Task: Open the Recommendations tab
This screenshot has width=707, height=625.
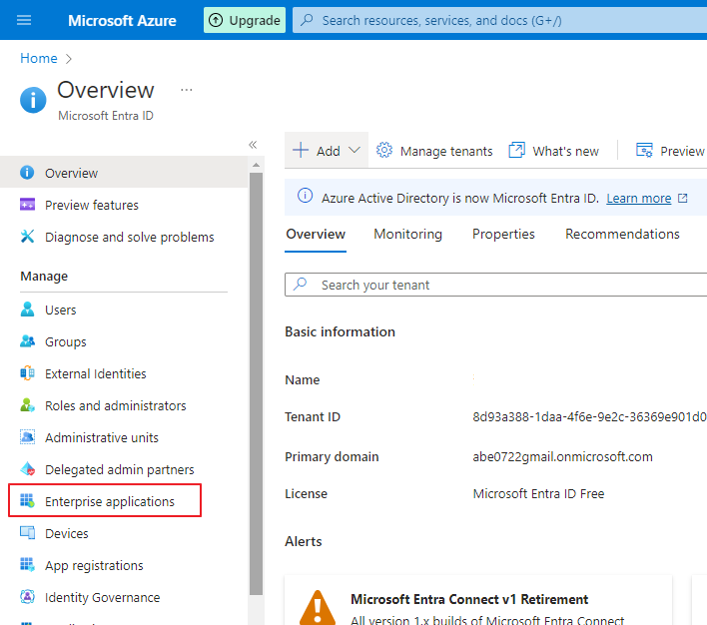Action: click(x=622, y=234)
